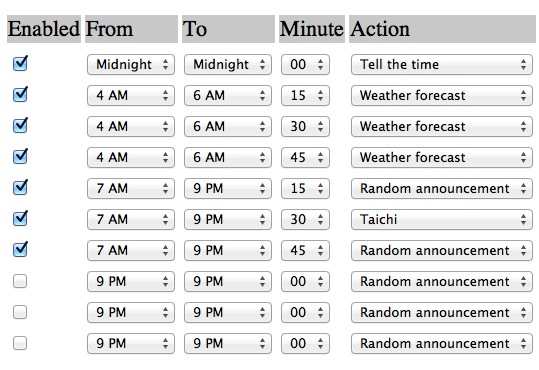
Task: Open From 7 AM dropdown in minute 45 row
Action: point(131,250)
